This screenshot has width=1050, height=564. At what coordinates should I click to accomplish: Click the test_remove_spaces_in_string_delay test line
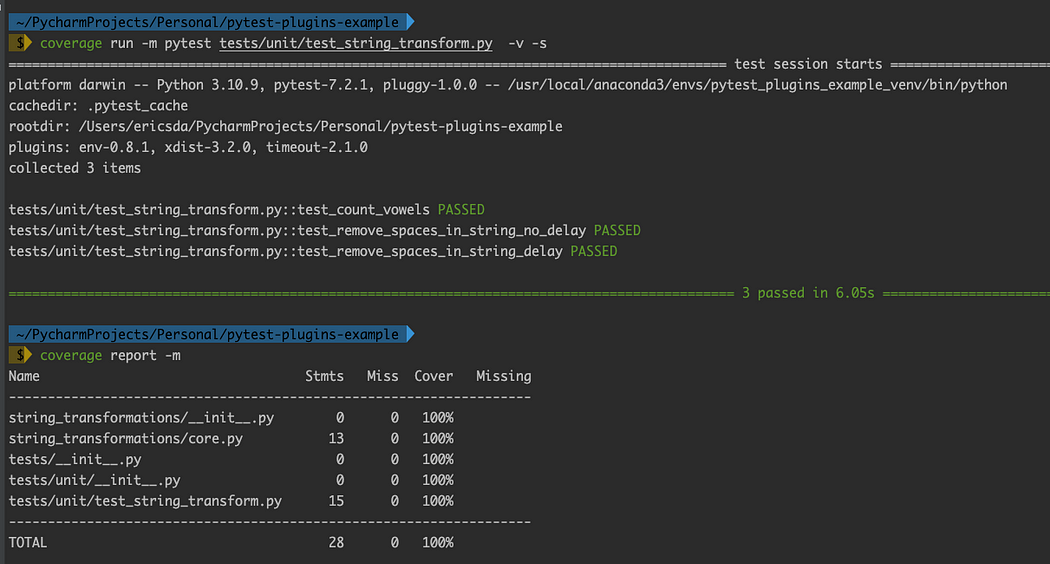coord(286,251)
